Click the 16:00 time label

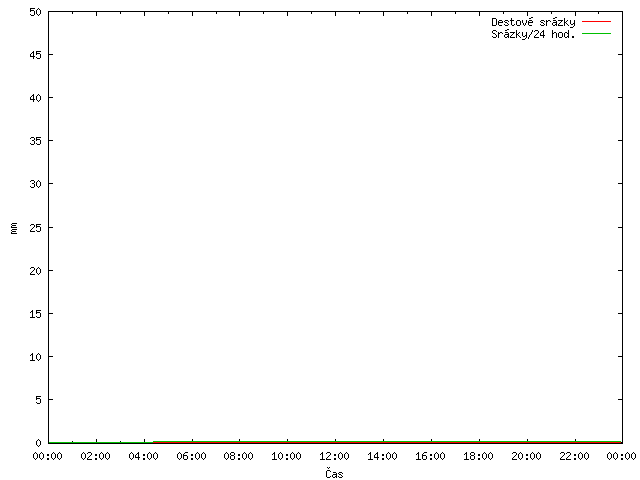click(430, 456)
